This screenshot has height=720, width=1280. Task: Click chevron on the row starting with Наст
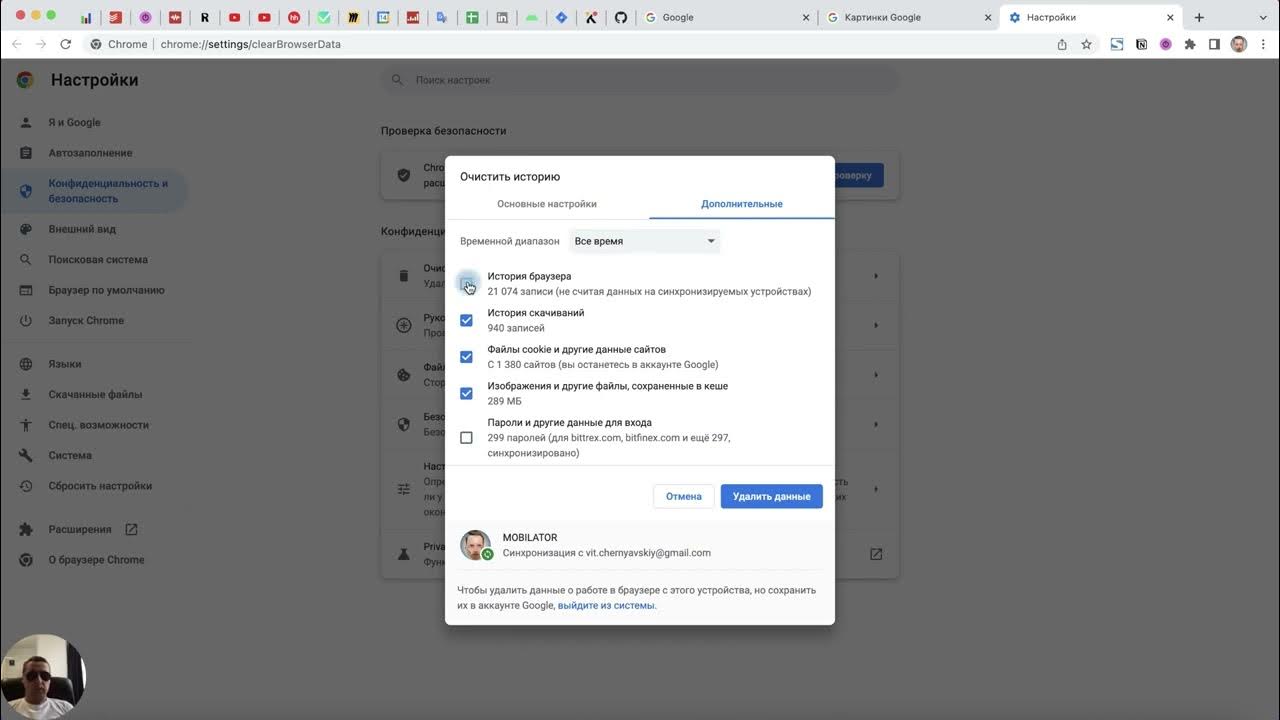pyautogui.click(x=876, y=489)
